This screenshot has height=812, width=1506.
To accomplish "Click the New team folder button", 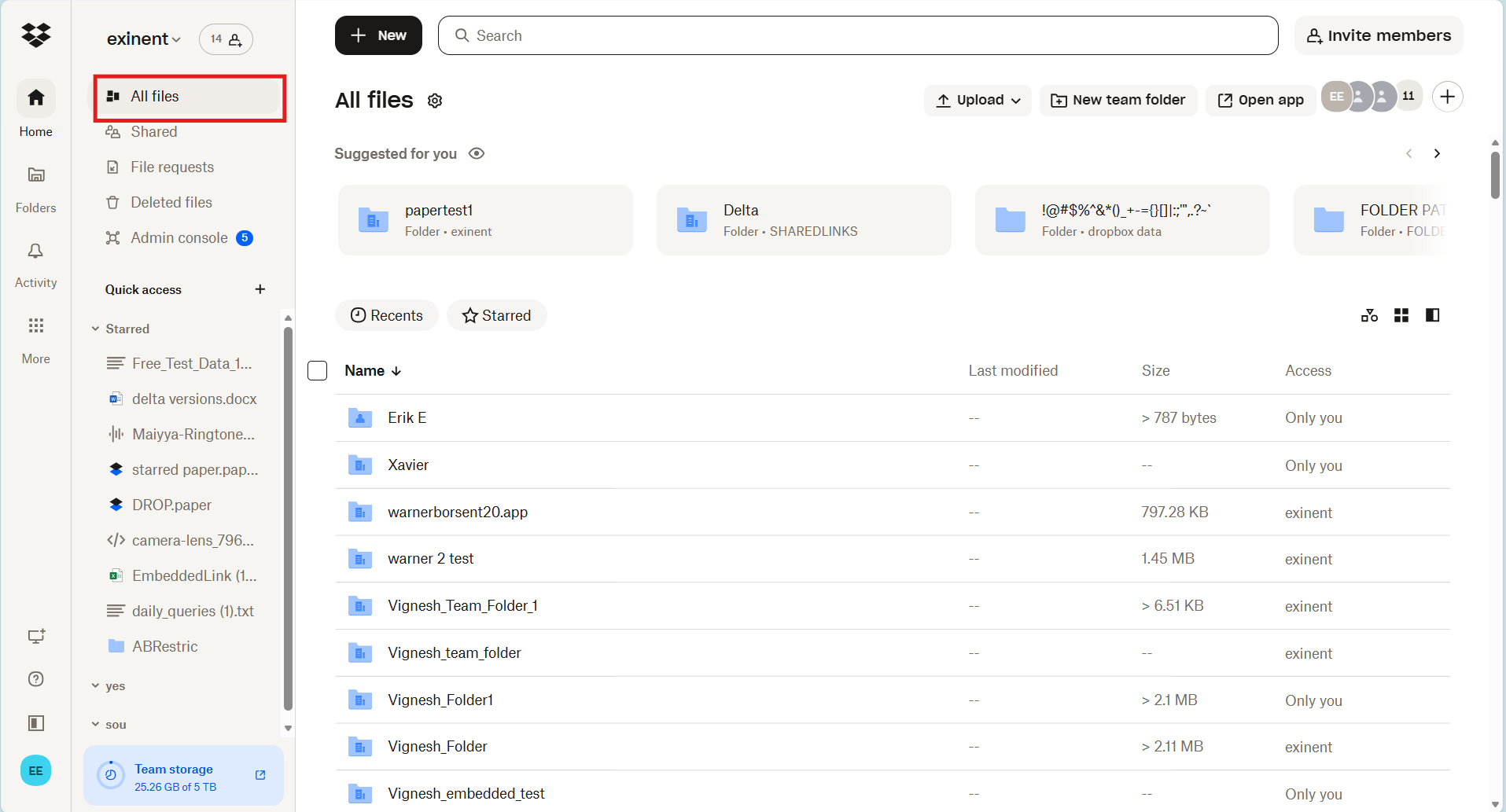I will click(1118, 100).
